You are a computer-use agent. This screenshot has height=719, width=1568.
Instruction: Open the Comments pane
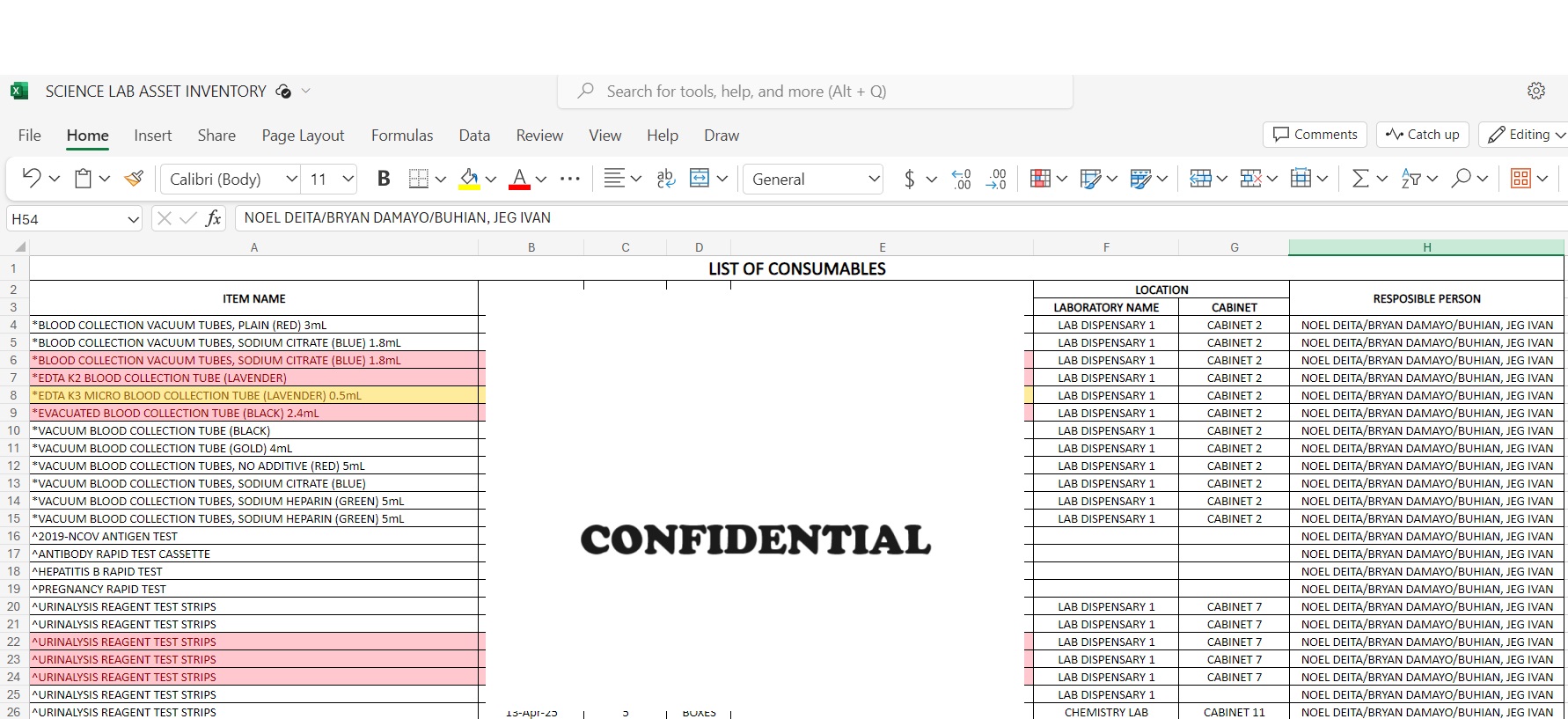click(x=1315, y=134)
